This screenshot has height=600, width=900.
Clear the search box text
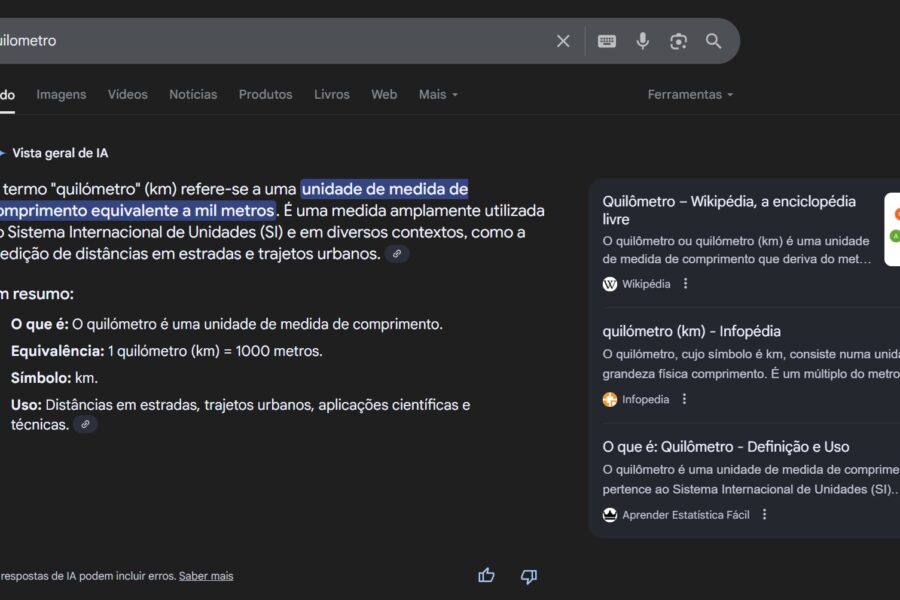click(x=563, y=41)
